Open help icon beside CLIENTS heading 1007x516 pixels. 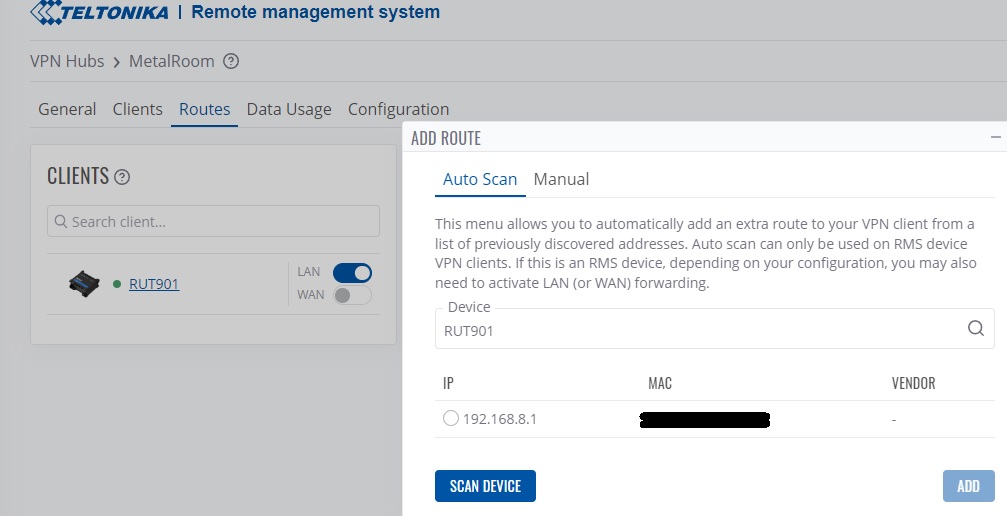tap(122, 177)
